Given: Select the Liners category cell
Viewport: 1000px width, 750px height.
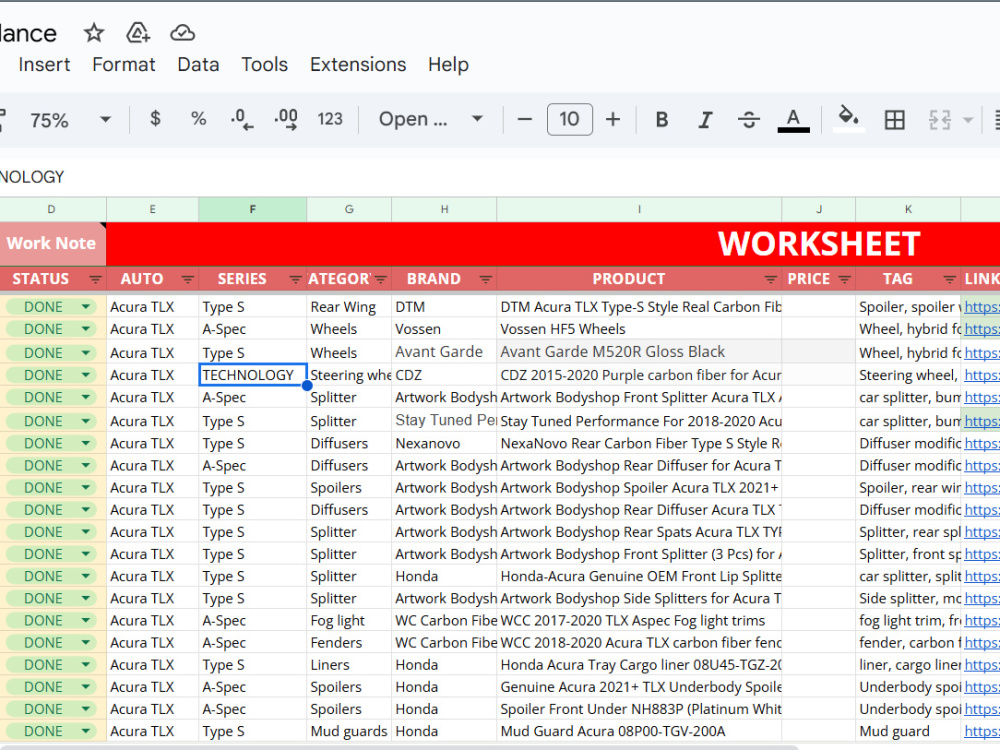Looking at the screenshot, I should (349, 665).
